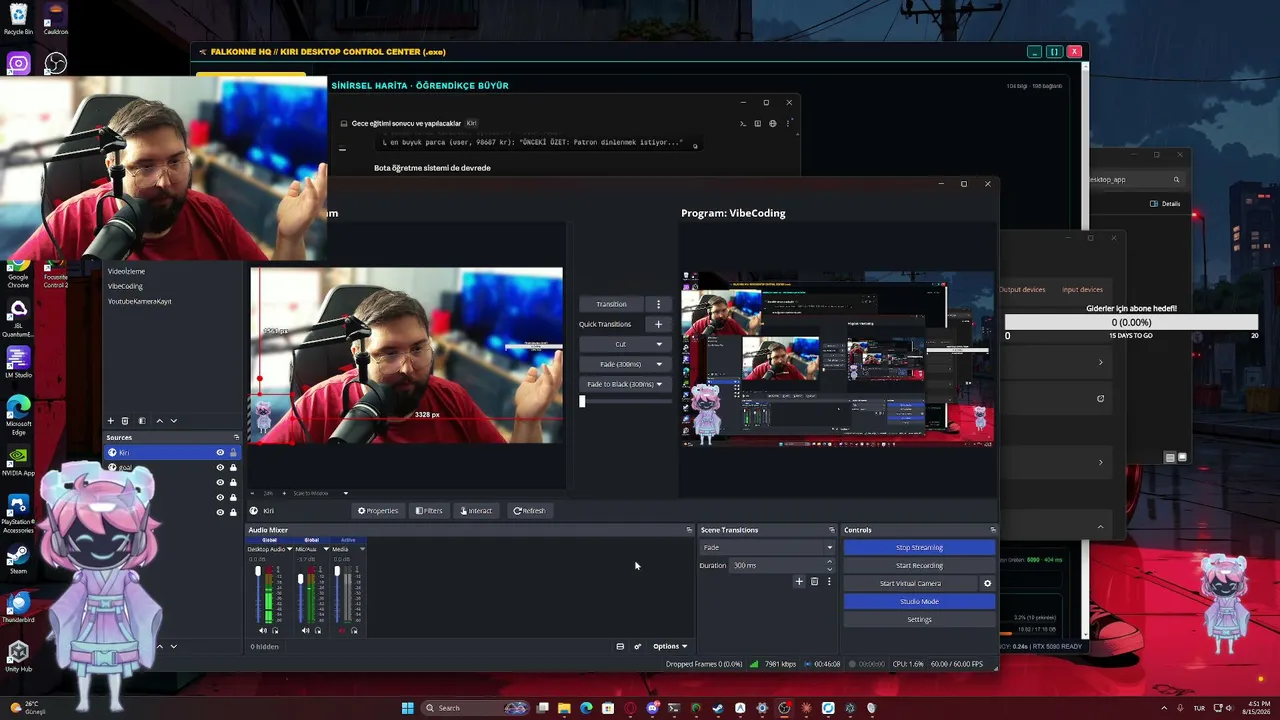Mute Mic/Aux with the speaker icon
Screen dimensions: 1280x720
click(306, 630)
